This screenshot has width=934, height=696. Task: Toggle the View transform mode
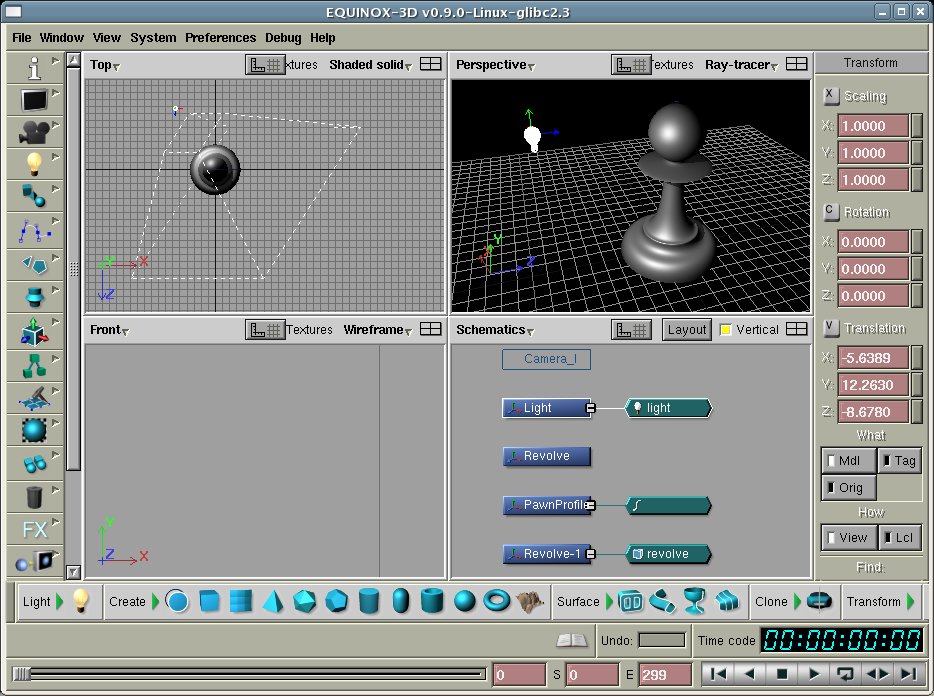pos(849,537)
